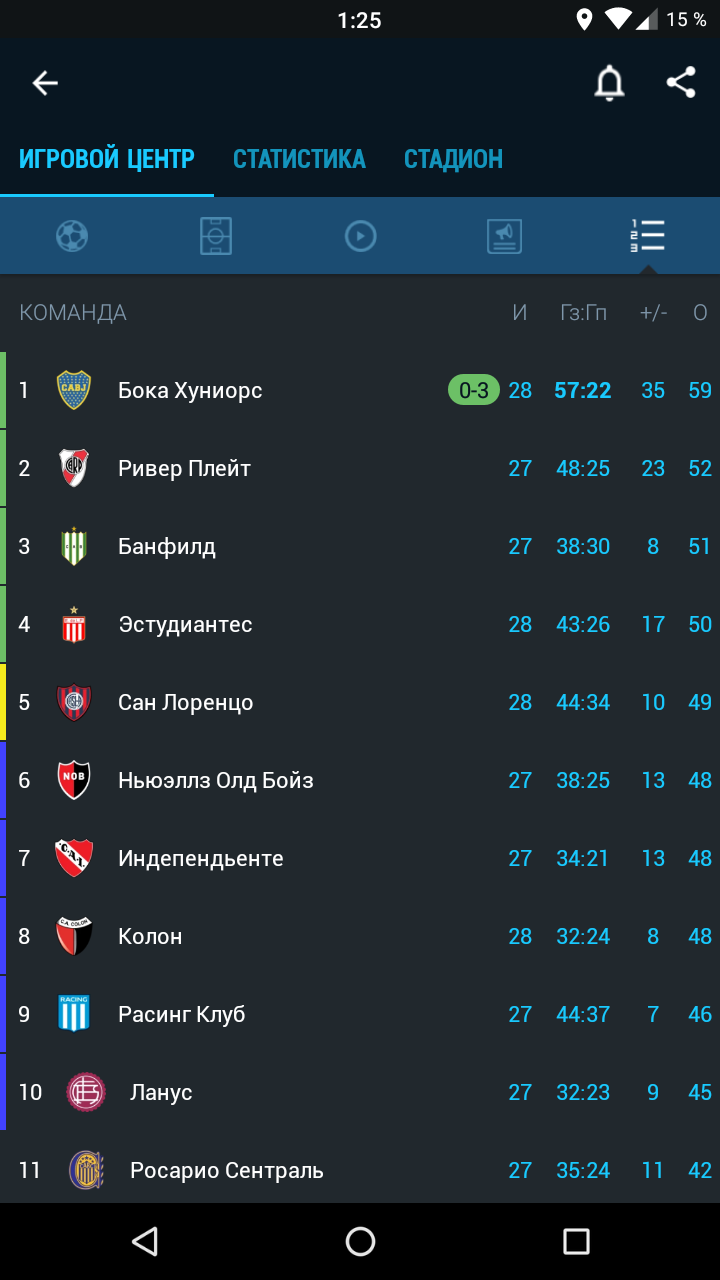Tap the Ланус club logo

pos(85,1092)
